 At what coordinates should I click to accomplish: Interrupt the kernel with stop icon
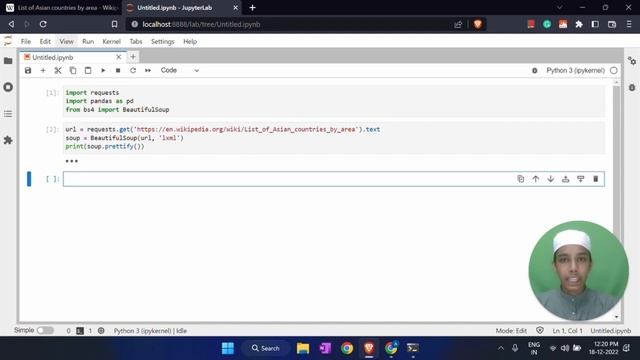pyautogui.click(x=118, y=70)
